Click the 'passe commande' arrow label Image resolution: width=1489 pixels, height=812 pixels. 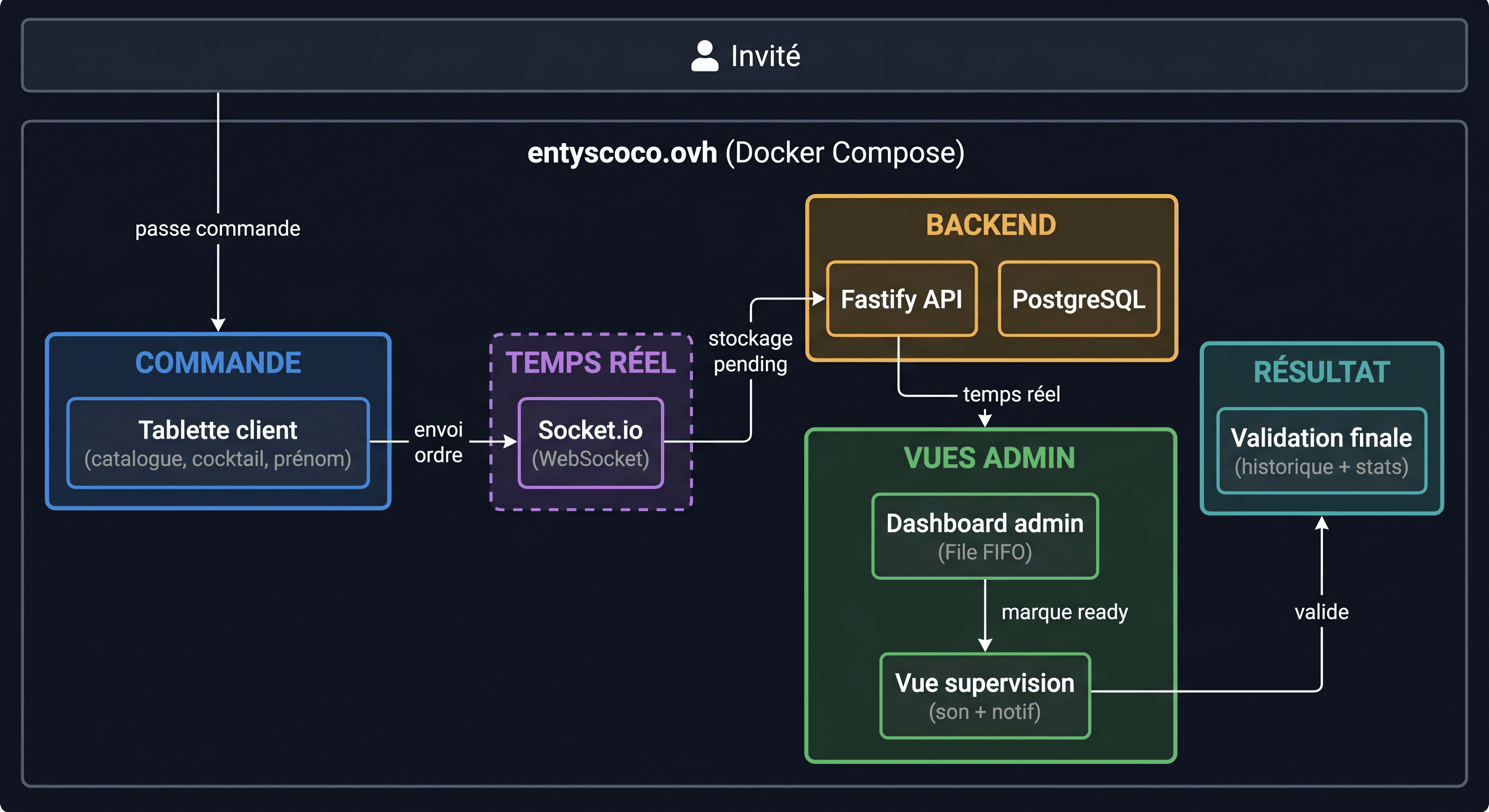(x=218, y=229)
